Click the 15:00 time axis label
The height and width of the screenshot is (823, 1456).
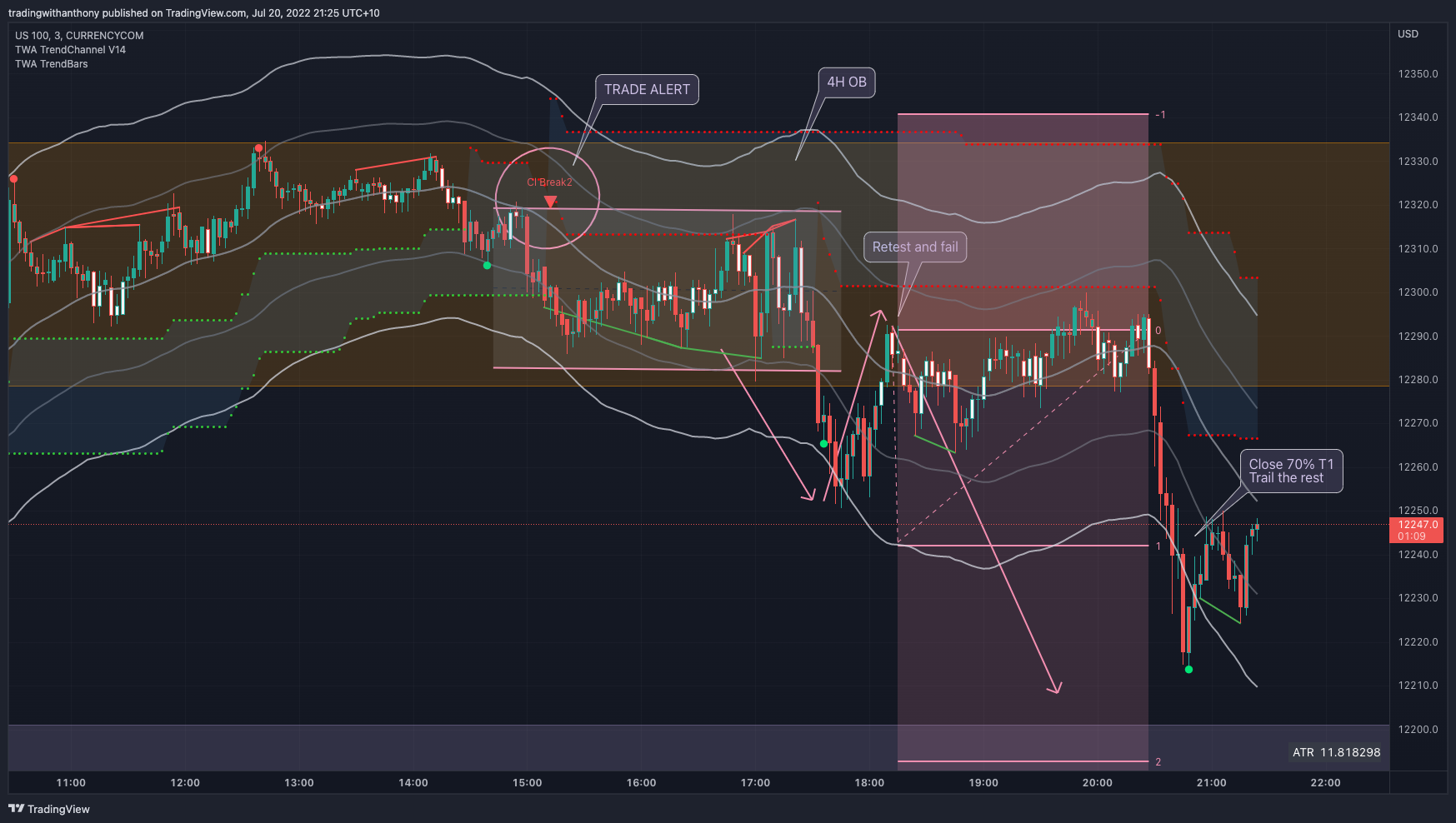(528, 783)
